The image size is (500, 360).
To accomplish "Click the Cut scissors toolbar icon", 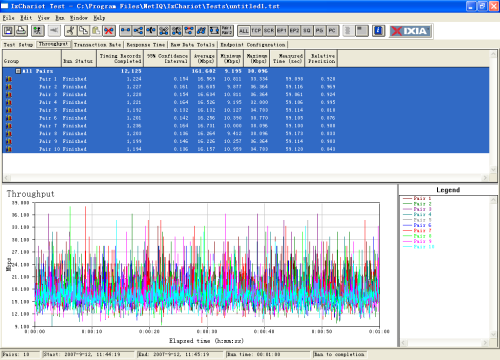I will click(x=70, y=31).
